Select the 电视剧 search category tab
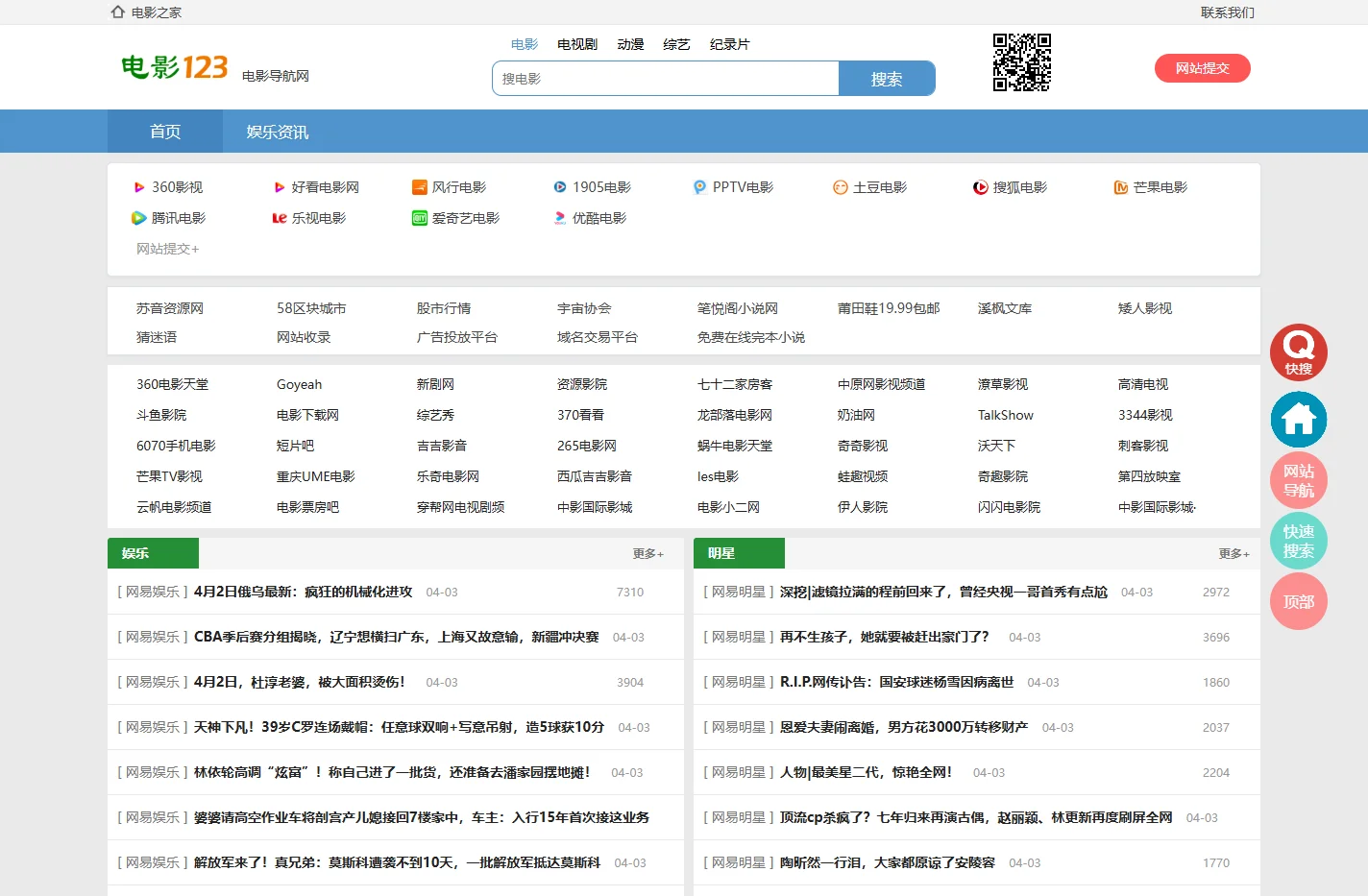The width and height of the screenshot is (1368, 896). (x=577, y=44)
